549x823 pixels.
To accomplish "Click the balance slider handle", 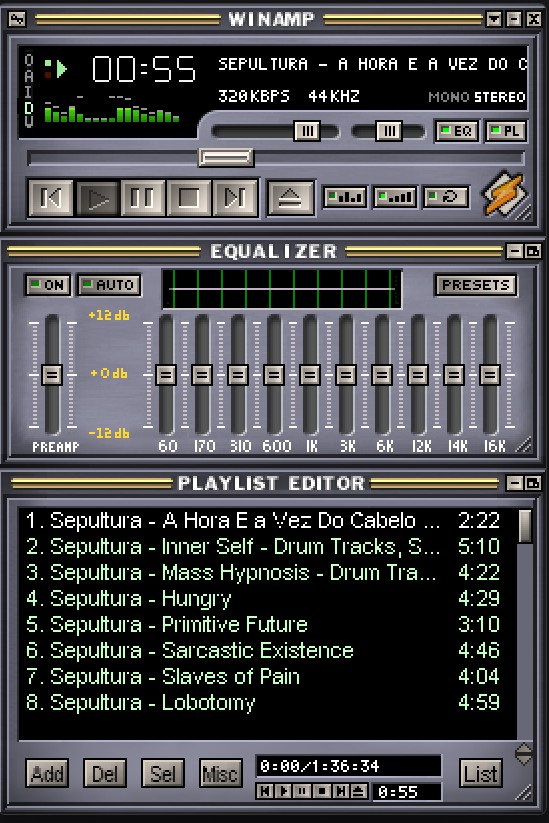I will click(x=388, y=131).
